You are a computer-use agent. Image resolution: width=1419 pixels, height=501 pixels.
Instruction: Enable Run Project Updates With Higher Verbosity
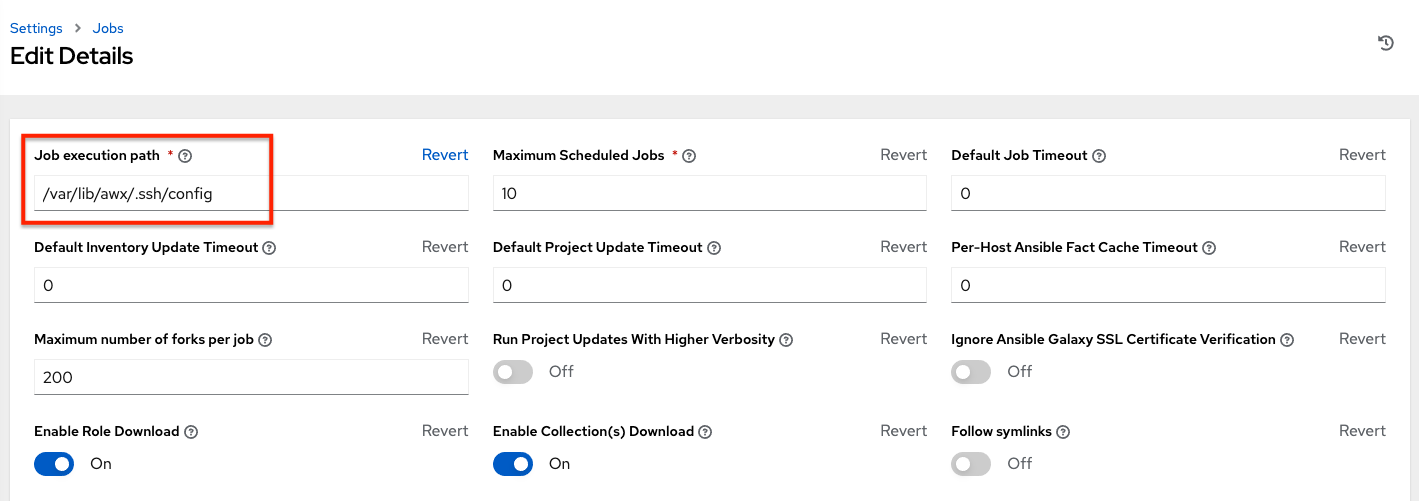[x=513, y=372]
